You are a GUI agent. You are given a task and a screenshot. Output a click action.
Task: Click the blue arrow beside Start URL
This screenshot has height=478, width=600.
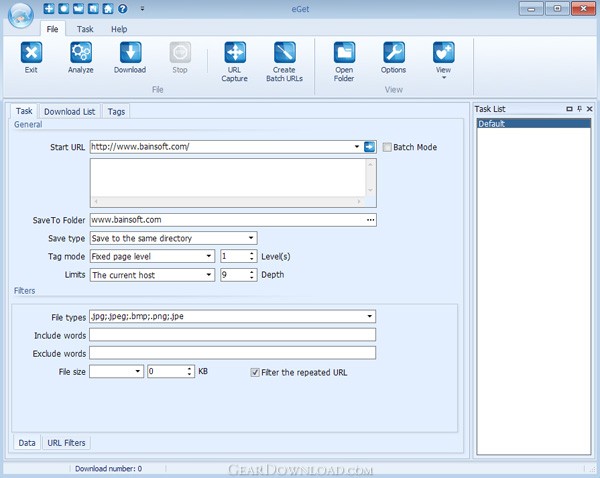[x=369, y=147]
